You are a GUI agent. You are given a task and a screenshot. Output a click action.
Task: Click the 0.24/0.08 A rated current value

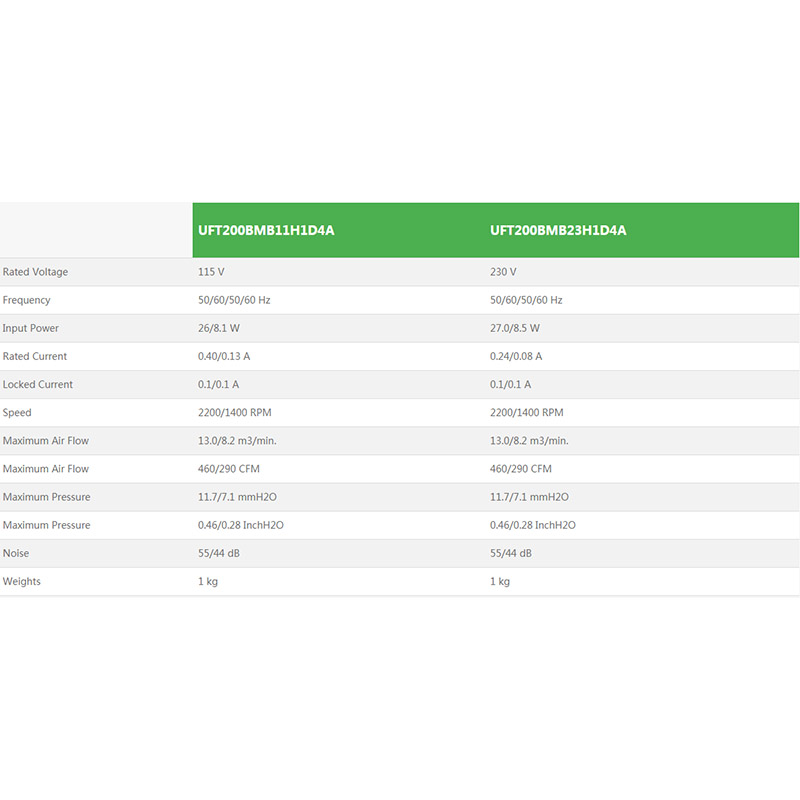pyautogui.click(x=516, y=356)
